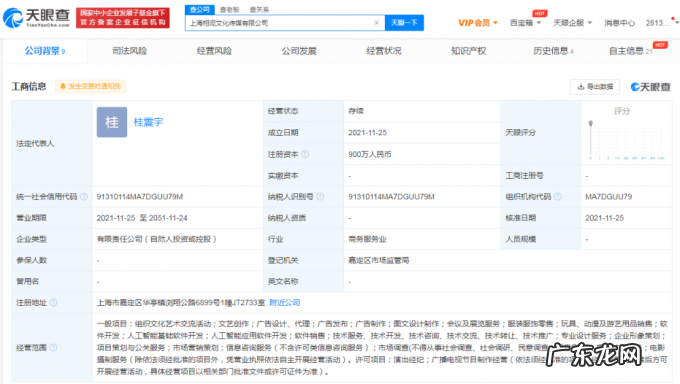Open 消息中心

(619, 23)
